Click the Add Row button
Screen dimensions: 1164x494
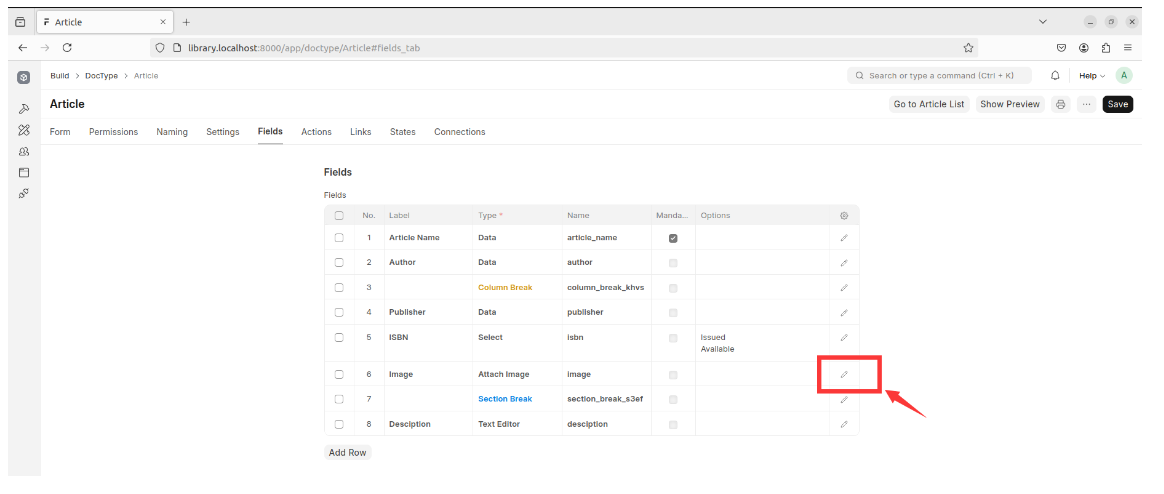pyautogui.click(x=347, y=452)
